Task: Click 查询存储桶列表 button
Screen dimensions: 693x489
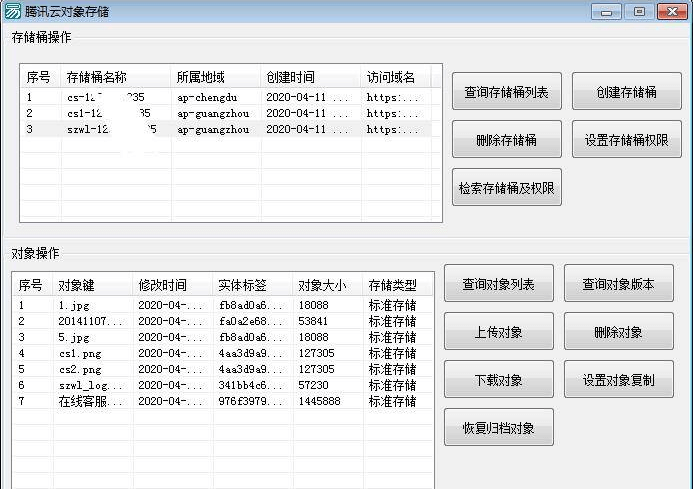Action: [506, 91]
